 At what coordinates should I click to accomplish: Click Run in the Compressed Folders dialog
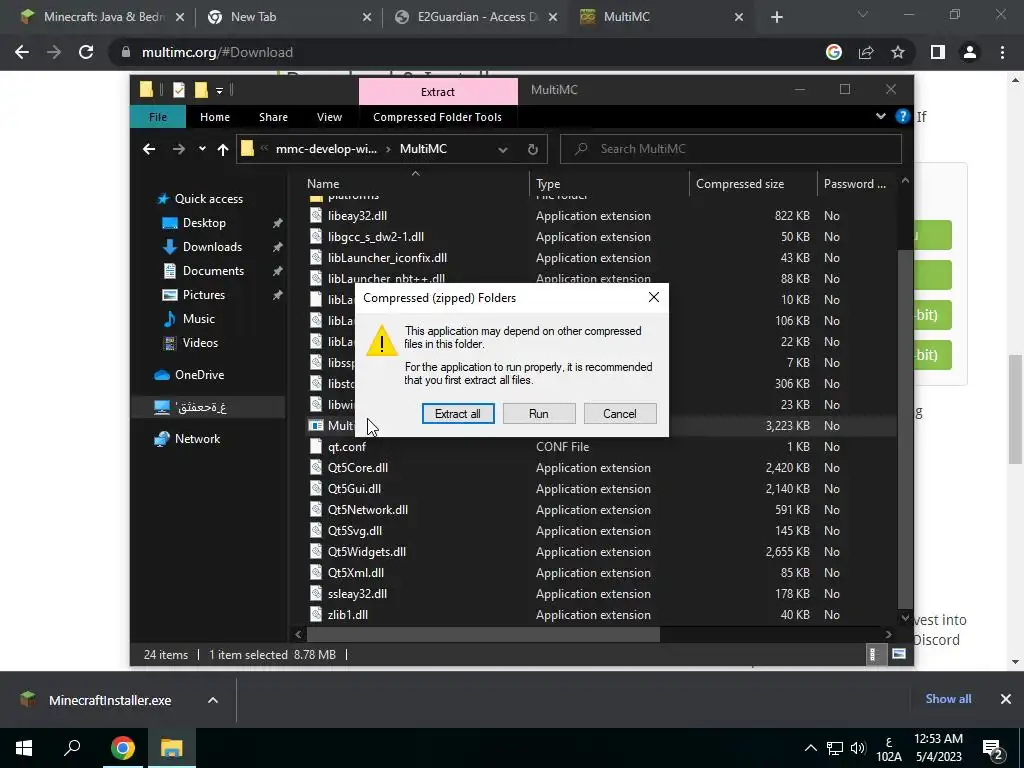coord(539,413)
